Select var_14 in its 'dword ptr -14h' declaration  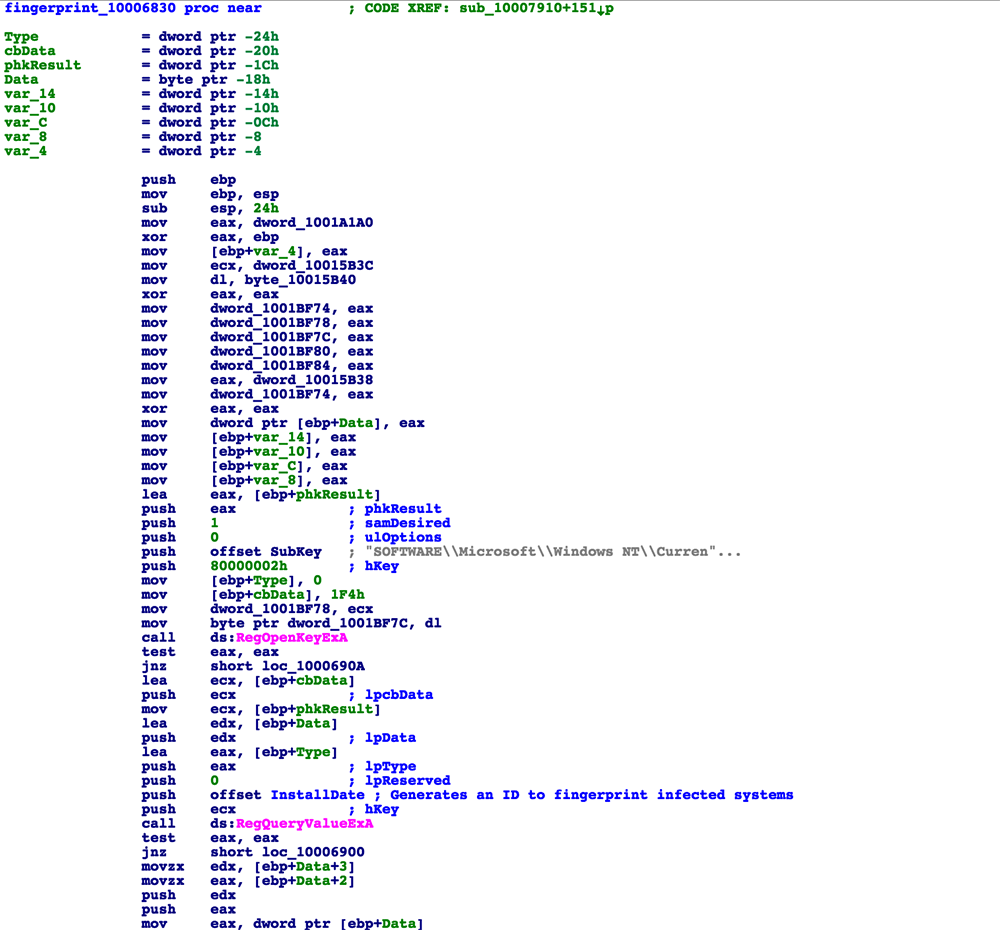click(x=29, y=94)
